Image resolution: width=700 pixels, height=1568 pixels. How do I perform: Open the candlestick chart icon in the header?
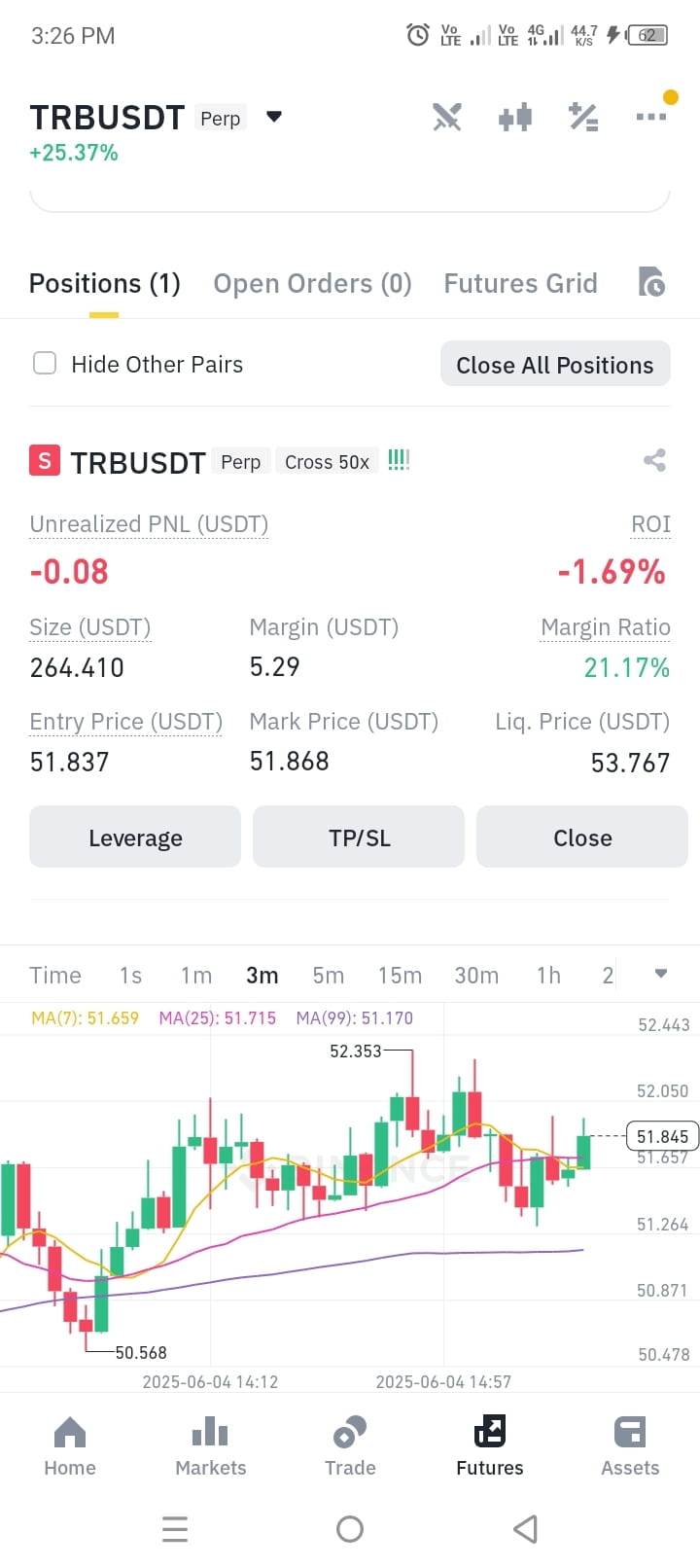point(515,118)
